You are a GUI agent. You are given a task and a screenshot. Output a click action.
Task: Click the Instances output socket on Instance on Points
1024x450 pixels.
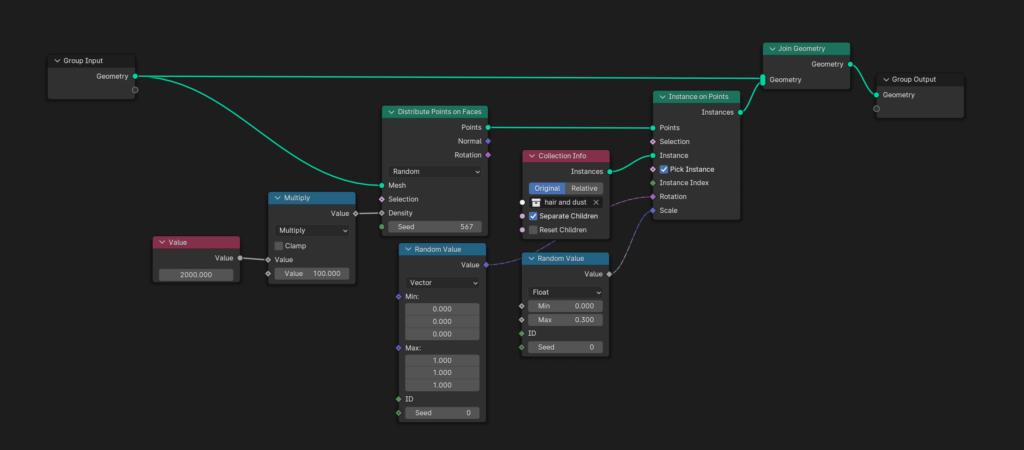tap(740, 112)
